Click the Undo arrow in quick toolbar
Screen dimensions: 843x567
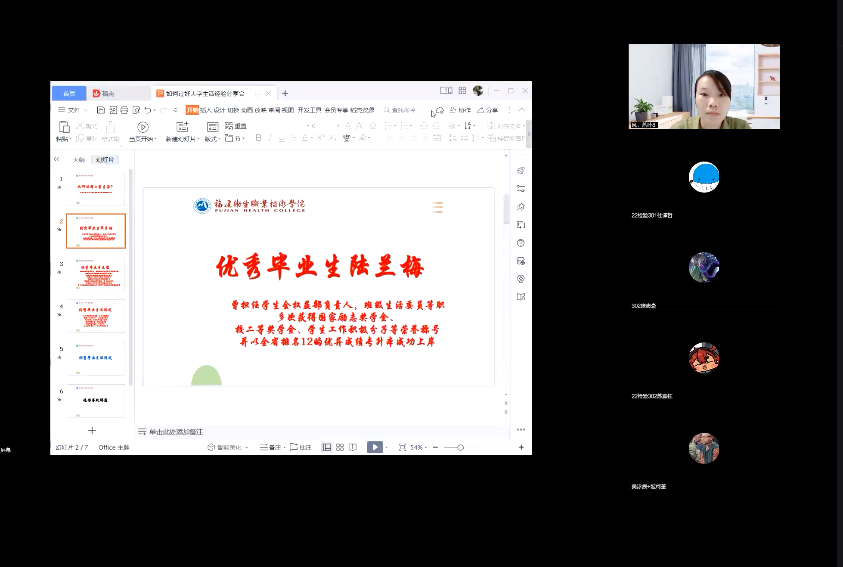point(148,110)
